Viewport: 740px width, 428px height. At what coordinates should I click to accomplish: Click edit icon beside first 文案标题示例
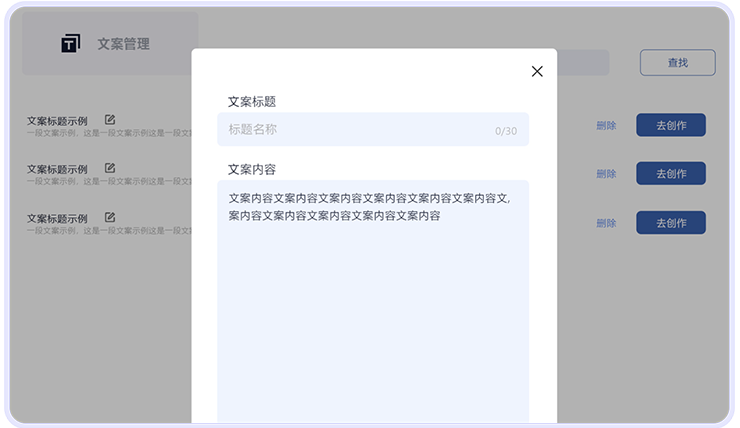[x=110, y=120]
